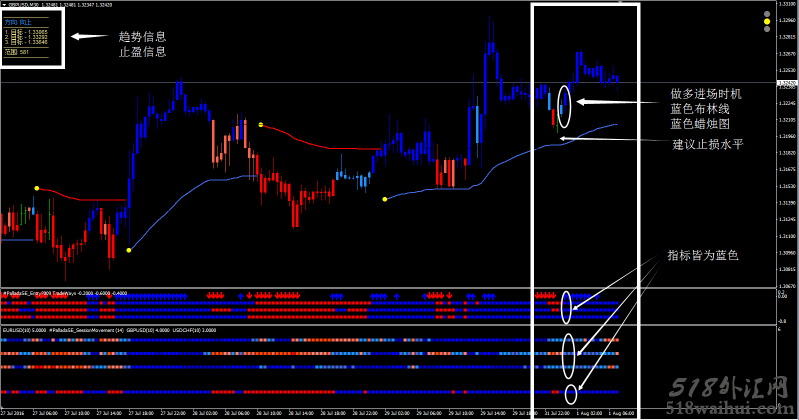Click the '28 Jul 02:00' time axis label
The image size is (799, 420).
point(205,413)
